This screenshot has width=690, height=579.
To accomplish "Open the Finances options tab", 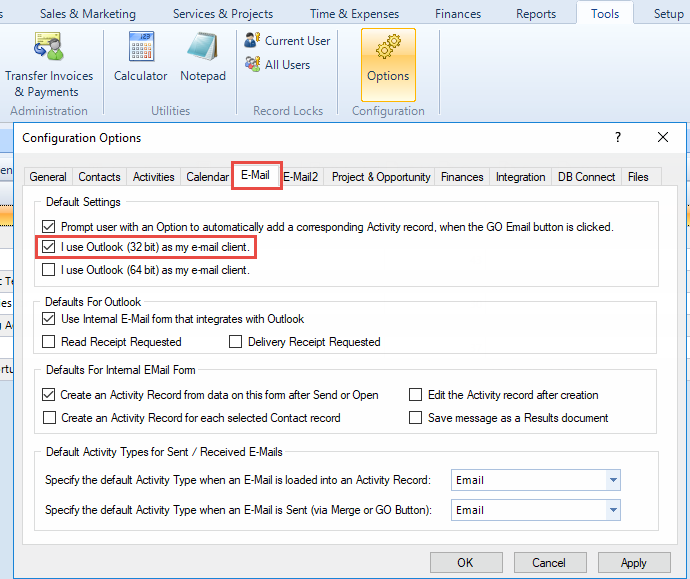I will [462, 177].
